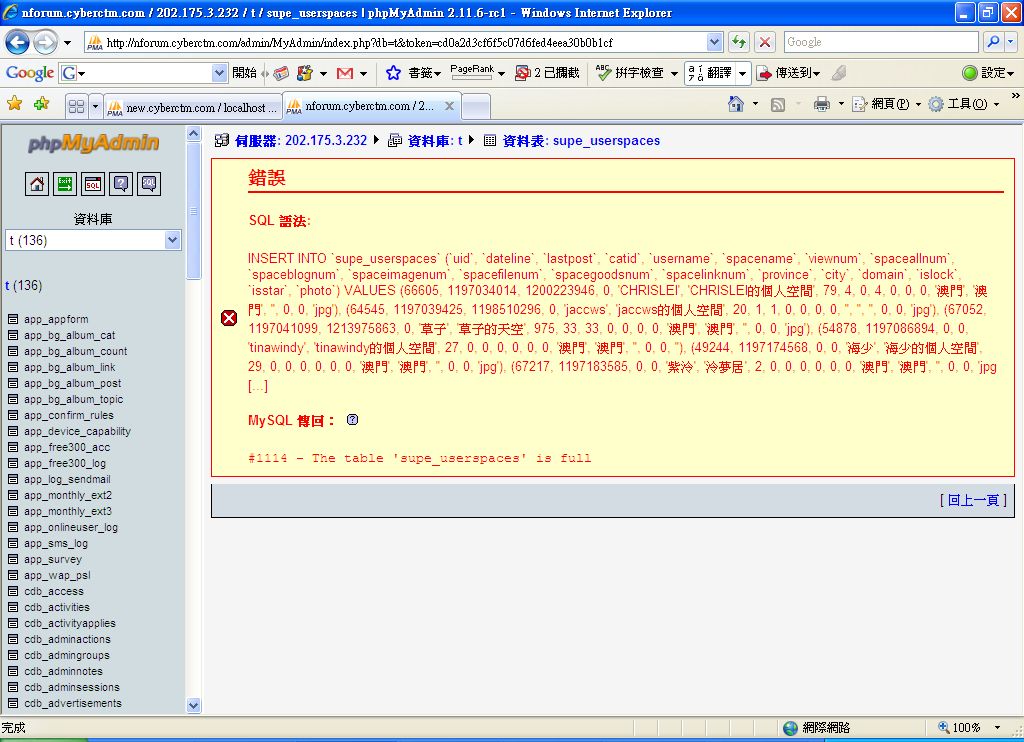Switch to the new.cyberctm.com tab
1024x742 pixels.
pos(194,107)
